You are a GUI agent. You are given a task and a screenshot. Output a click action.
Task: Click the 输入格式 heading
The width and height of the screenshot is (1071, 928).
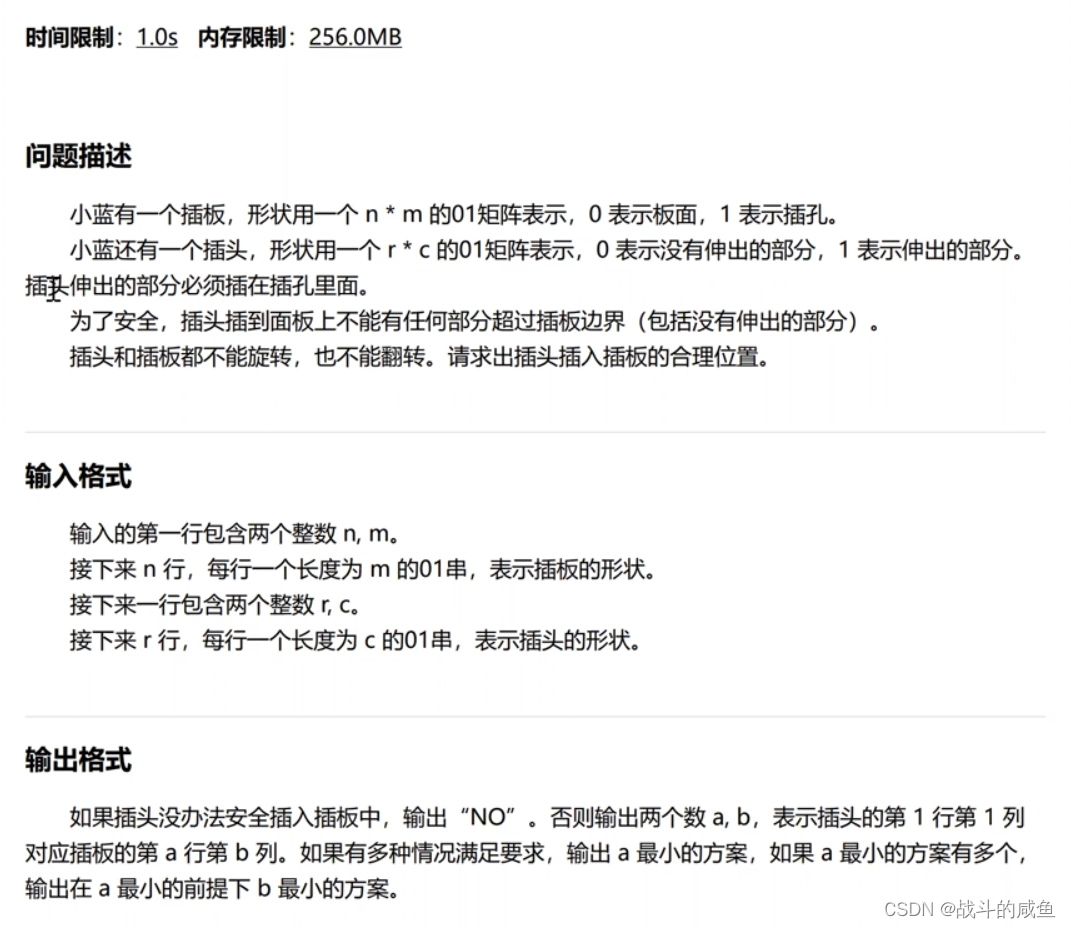pos(79,476)
